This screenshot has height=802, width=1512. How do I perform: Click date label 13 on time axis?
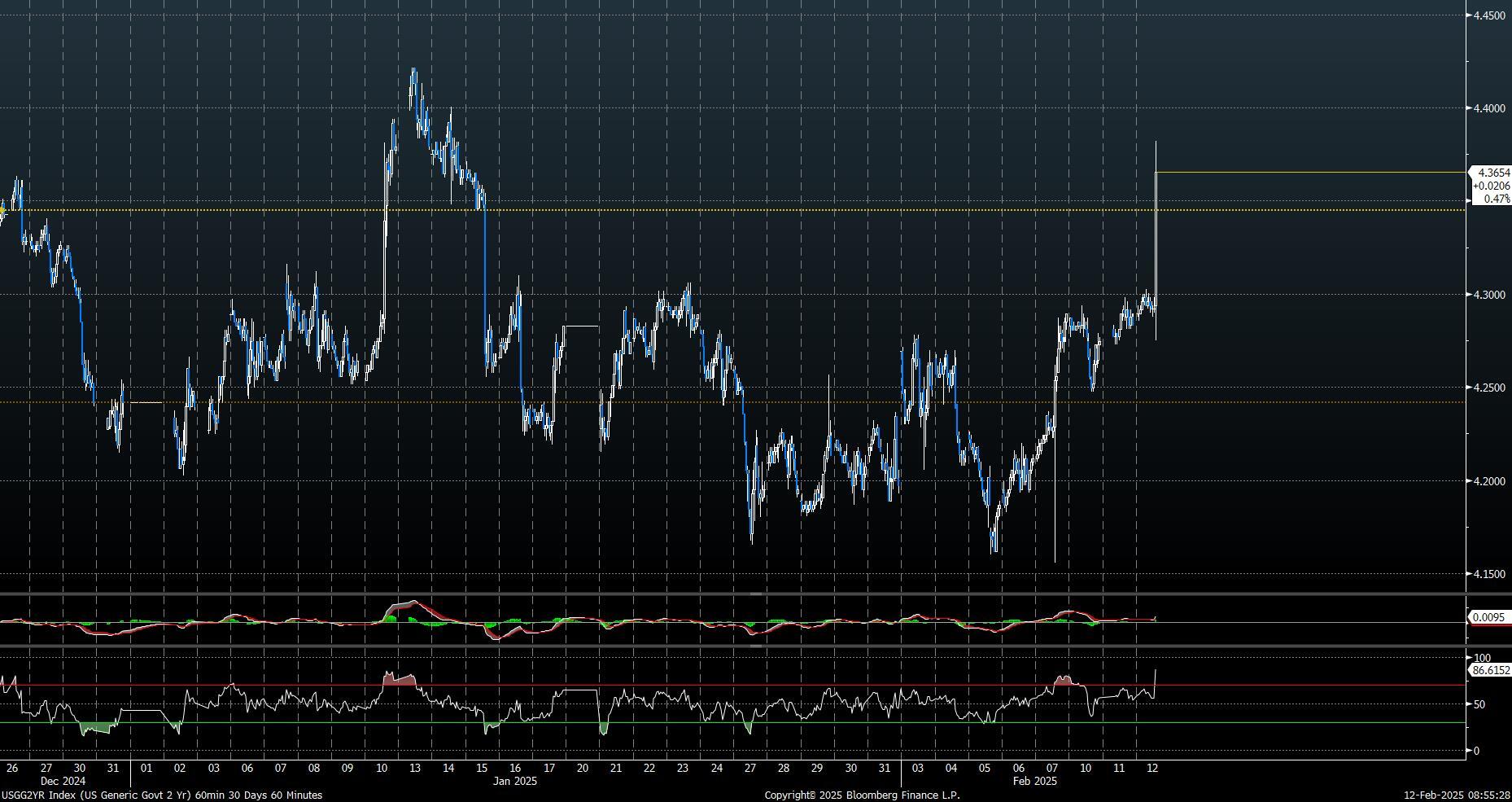coord(415,768)
